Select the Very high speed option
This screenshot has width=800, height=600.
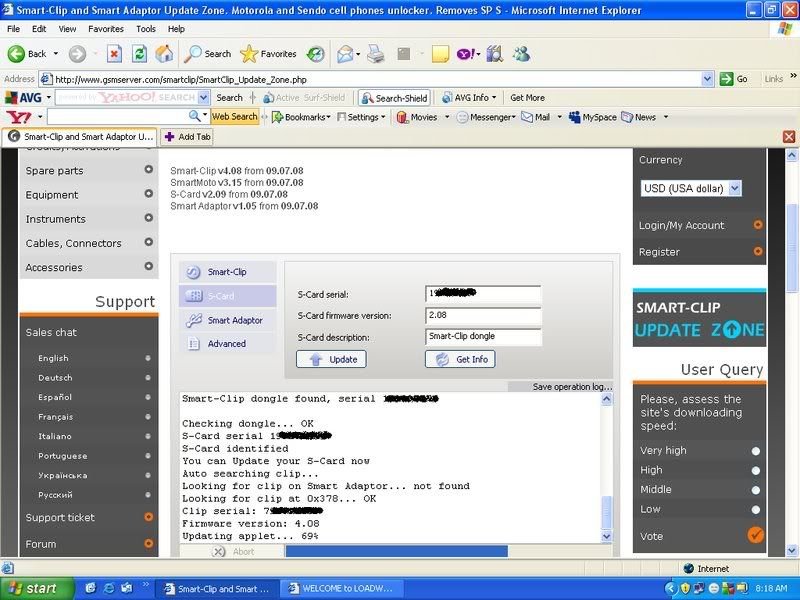[756, 451]
